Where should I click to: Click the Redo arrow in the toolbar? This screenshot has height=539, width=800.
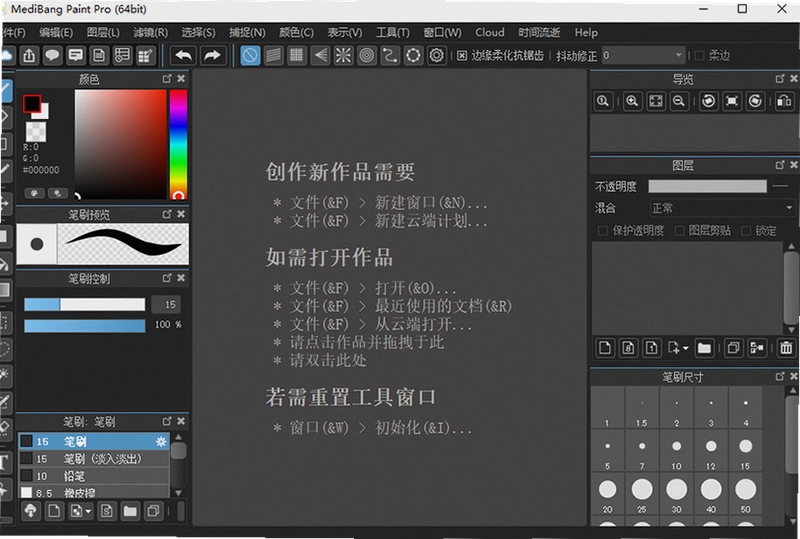(212, 55)
